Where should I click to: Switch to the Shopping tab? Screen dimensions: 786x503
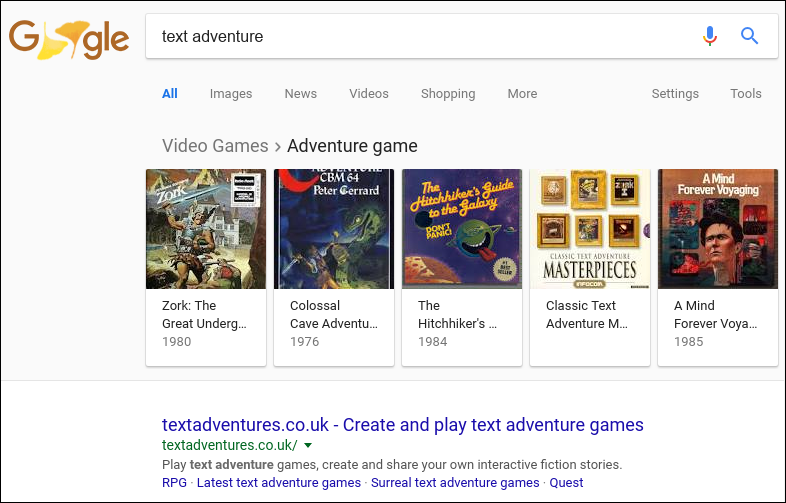448,94
